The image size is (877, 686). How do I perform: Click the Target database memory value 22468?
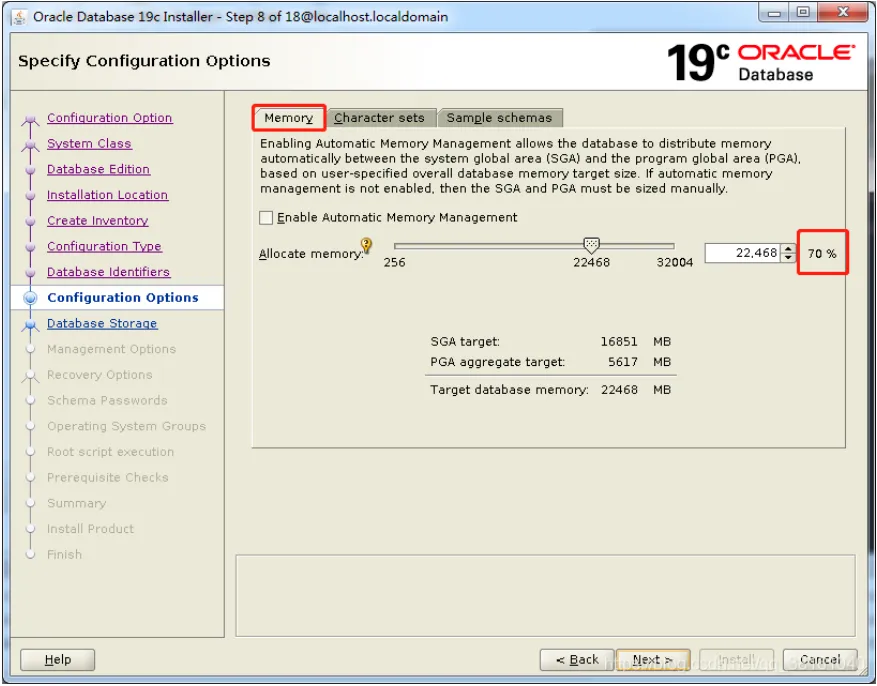pos(619,390)
